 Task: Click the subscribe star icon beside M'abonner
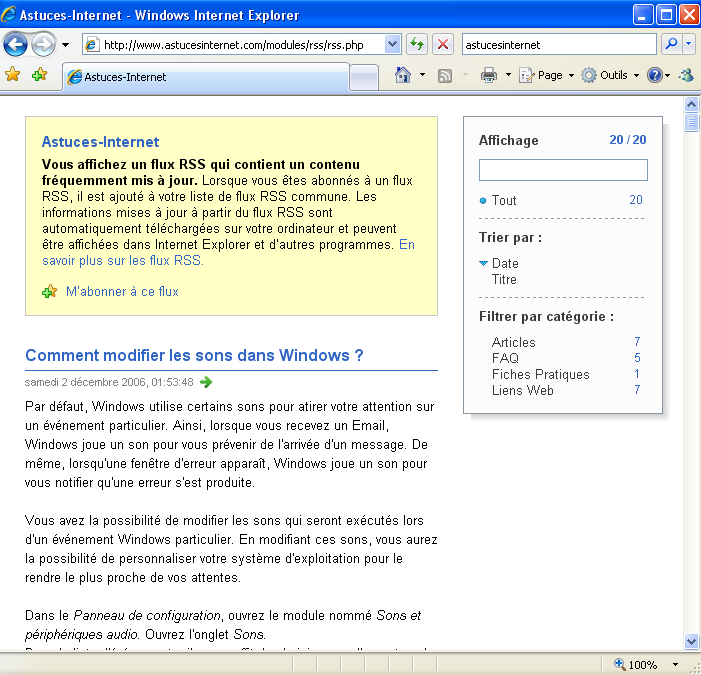49,291
